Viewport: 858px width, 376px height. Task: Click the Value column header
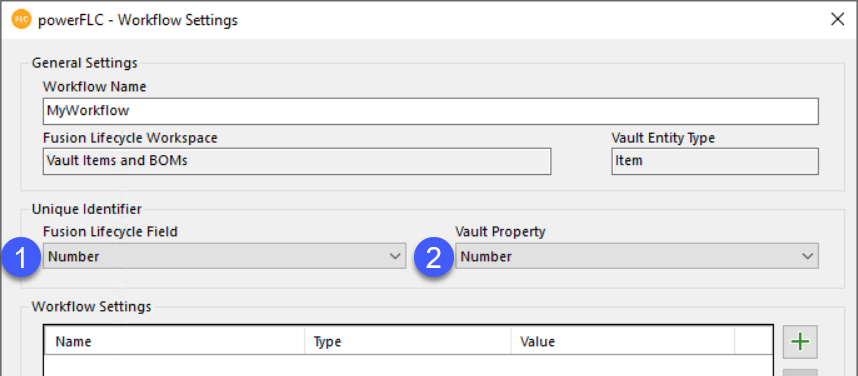(x=622, y=342)
